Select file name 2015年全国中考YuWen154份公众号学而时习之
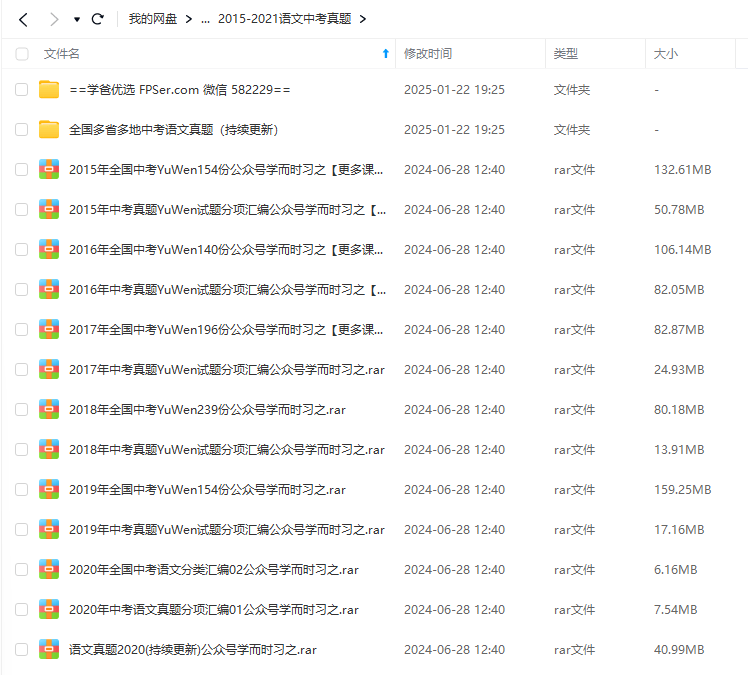748x675 pixels. click(226, 170)
